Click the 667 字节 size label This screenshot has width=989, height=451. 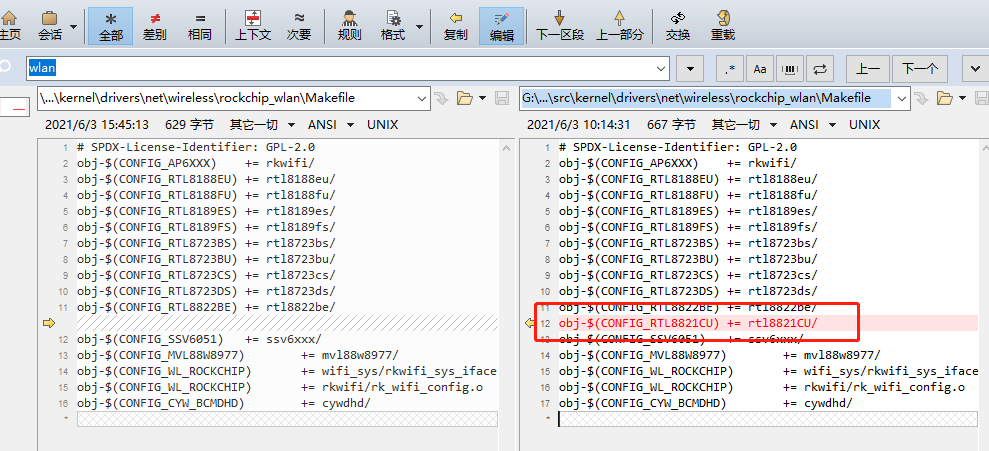(671, 125)
